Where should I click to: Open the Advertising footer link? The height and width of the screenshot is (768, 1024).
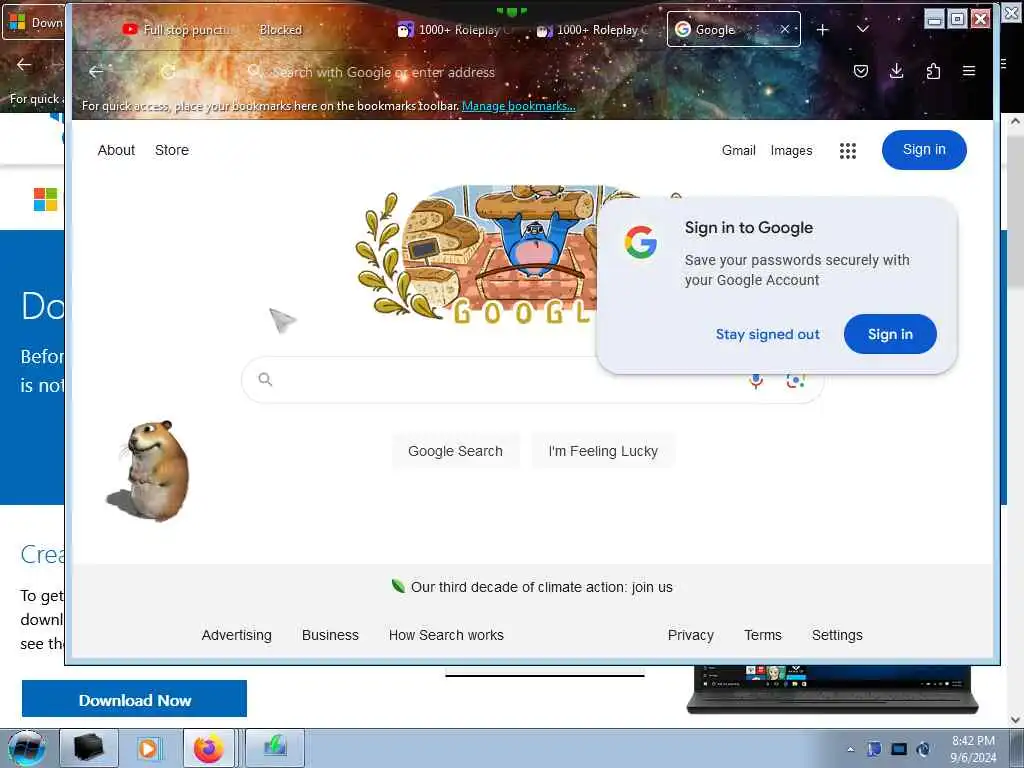(236, 635)
